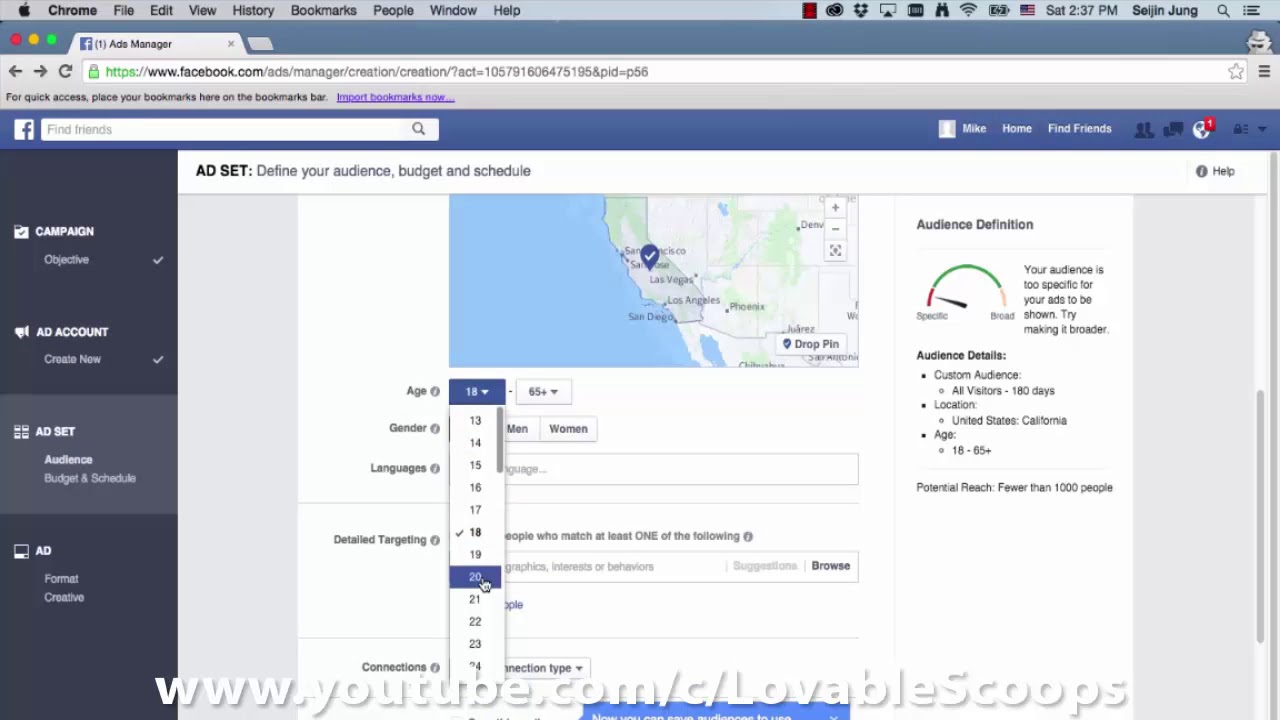Open the Wi-Fi status icon
The width and height of the screenshot is (1280, 720).
click(968, 10)
